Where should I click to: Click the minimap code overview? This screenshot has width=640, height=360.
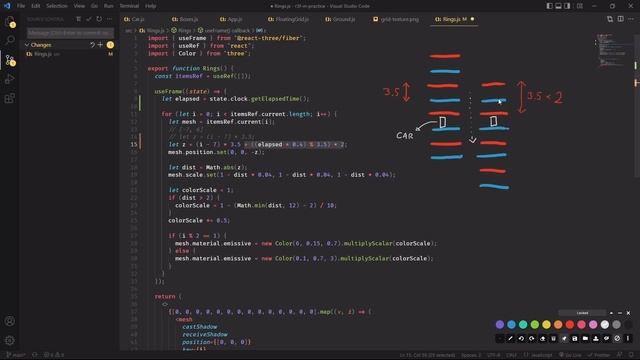pos(612,51)
